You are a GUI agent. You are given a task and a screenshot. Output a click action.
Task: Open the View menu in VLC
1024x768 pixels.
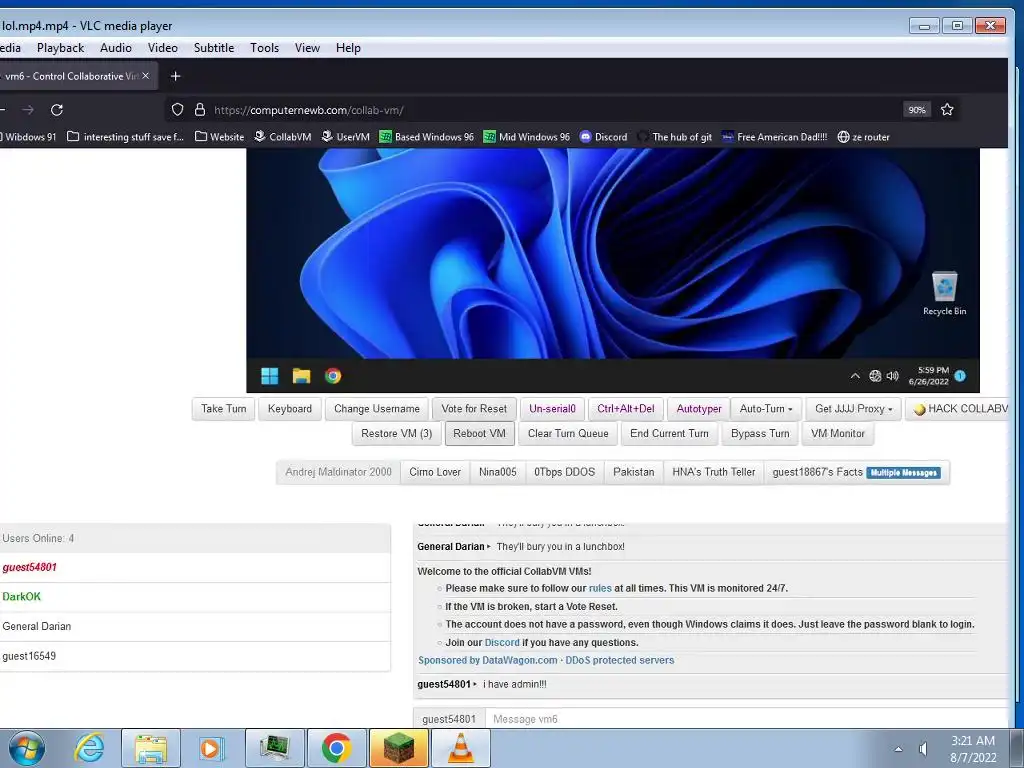pyautogui.click(x=307, y=48)
